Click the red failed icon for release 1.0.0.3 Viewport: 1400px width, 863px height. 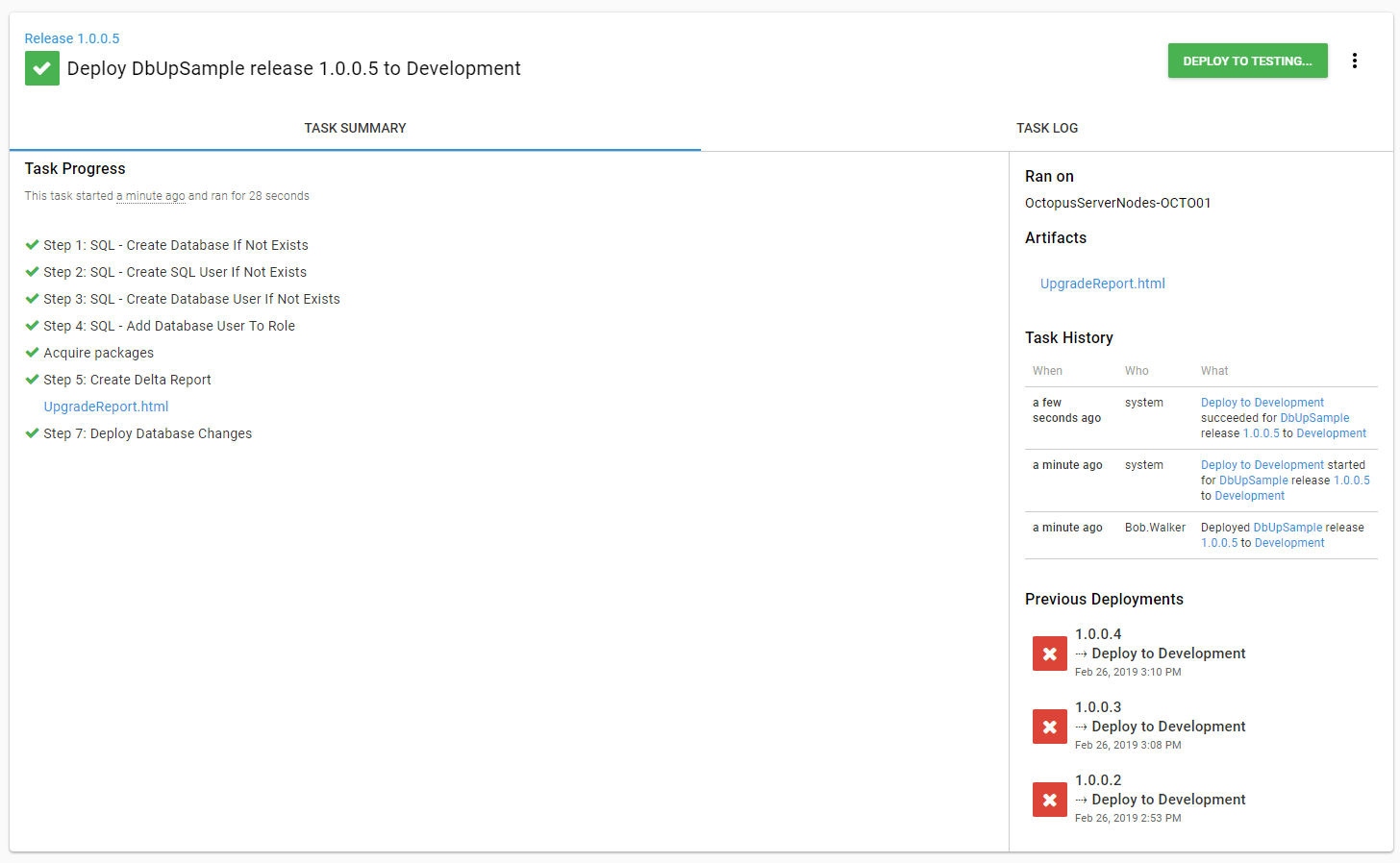click(x=1049, y=727)
